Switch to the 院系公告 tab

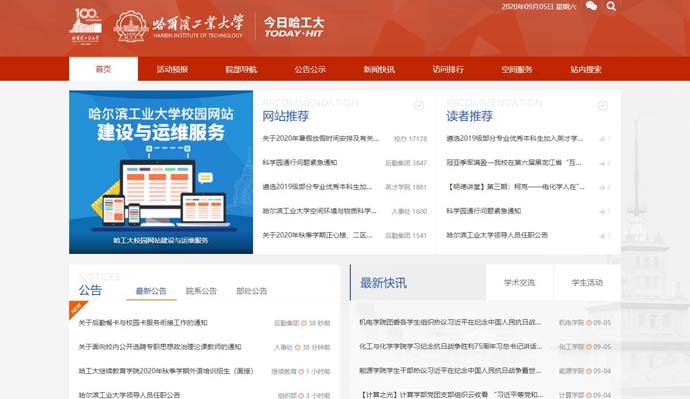(x=202, y=291)
